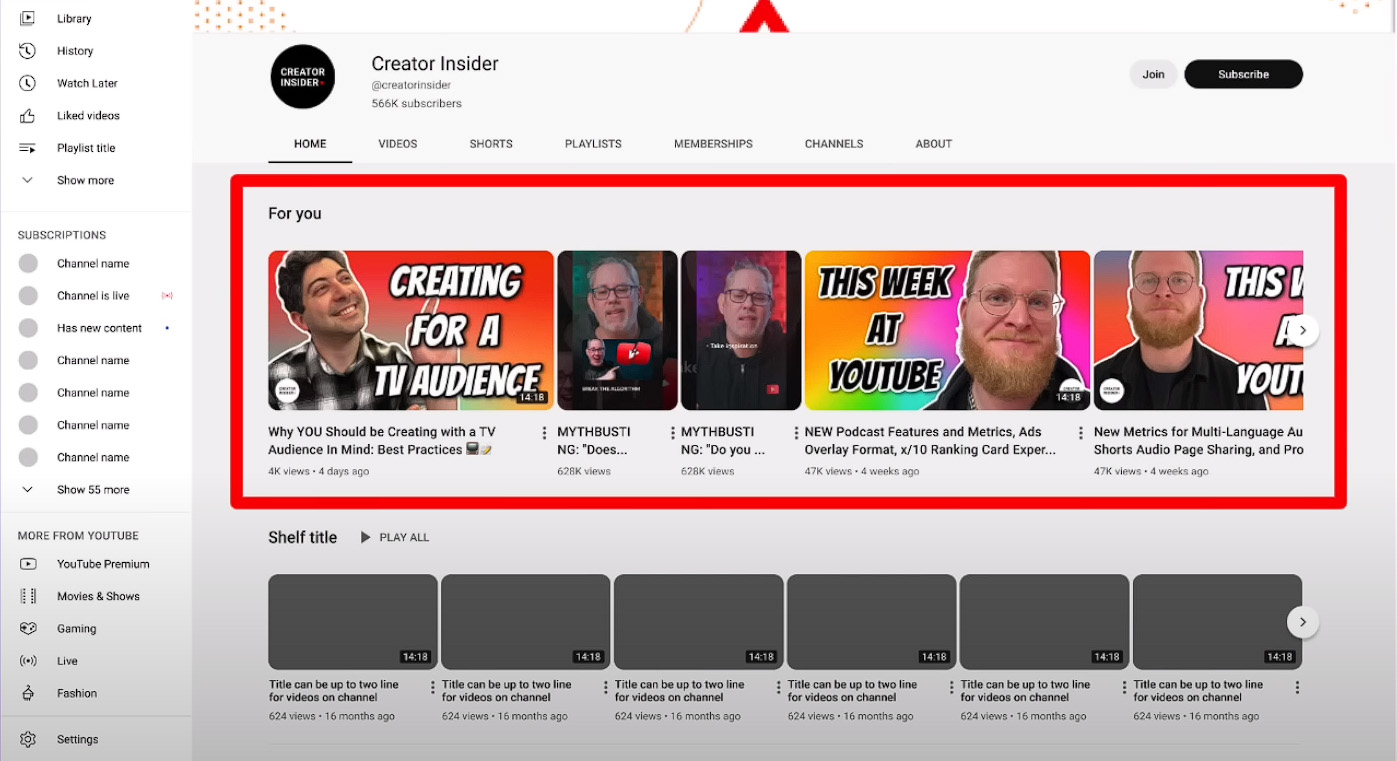Open the Playlist title icon
The image size is (1397, 761).
(x=28, y=148)
